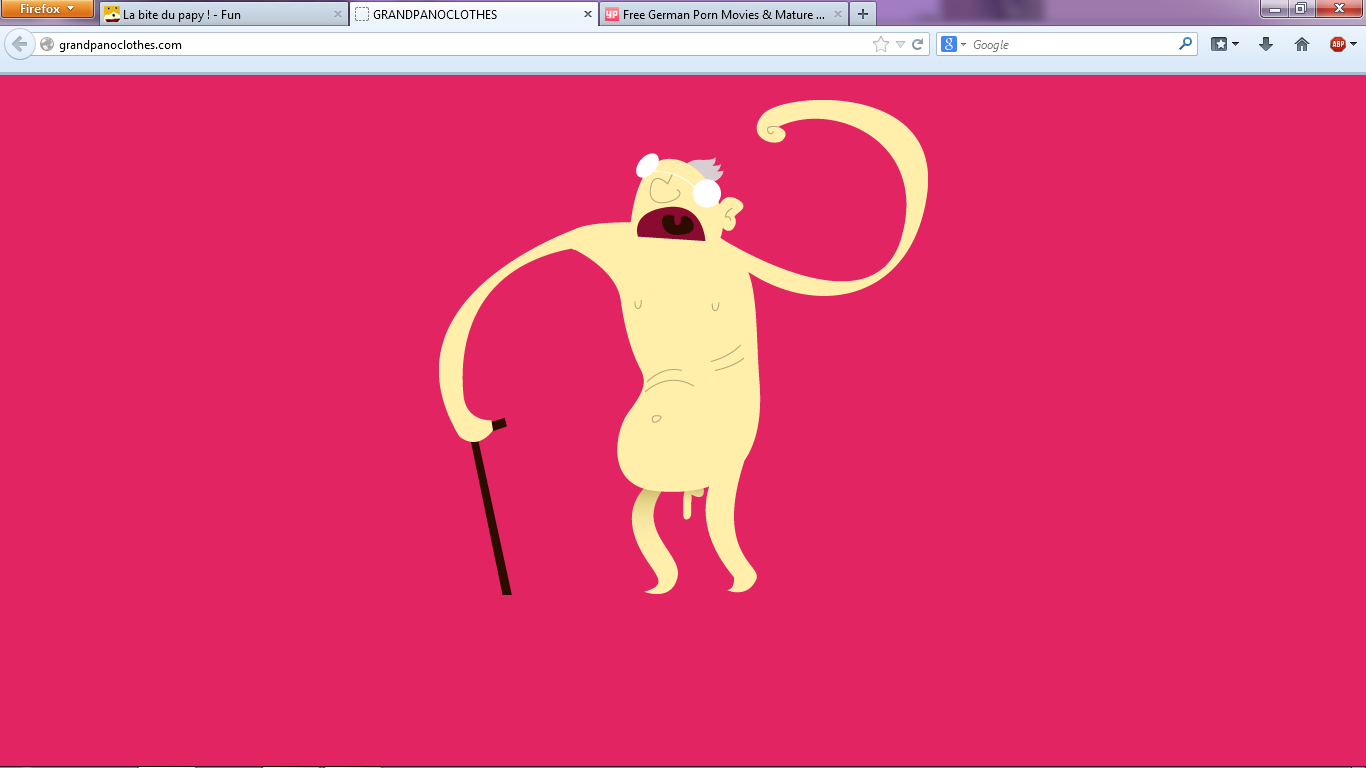
Task: Click the globe site identity icon
Action: [47, 44]
